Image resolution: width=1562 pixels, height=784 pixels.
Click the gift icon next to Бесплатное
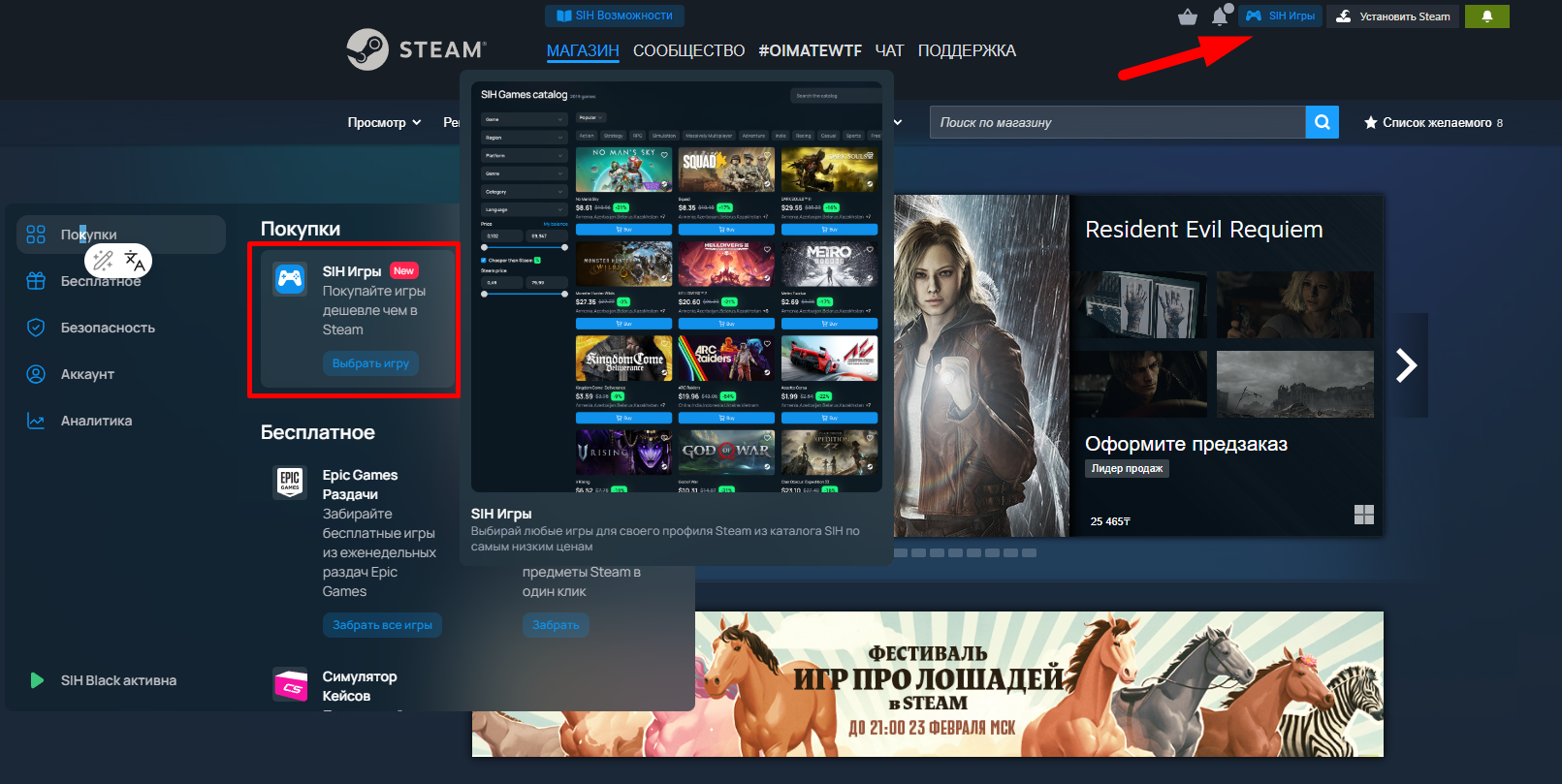[x=36, y=281]
